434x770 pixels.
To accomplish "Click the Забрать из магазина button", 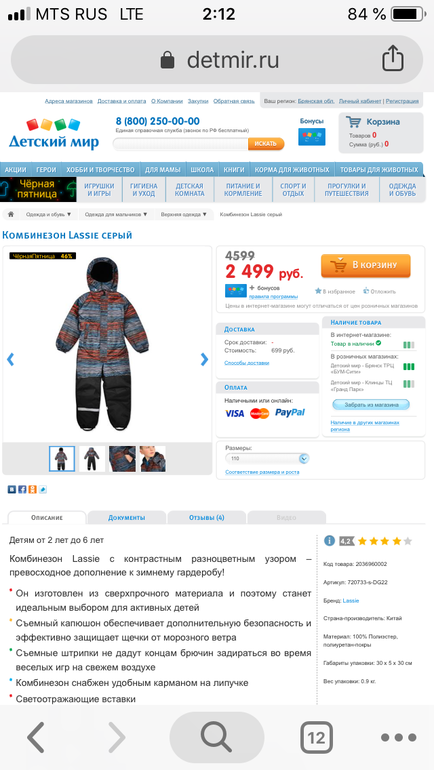I will pyautogui.click(x=371, y=405).
